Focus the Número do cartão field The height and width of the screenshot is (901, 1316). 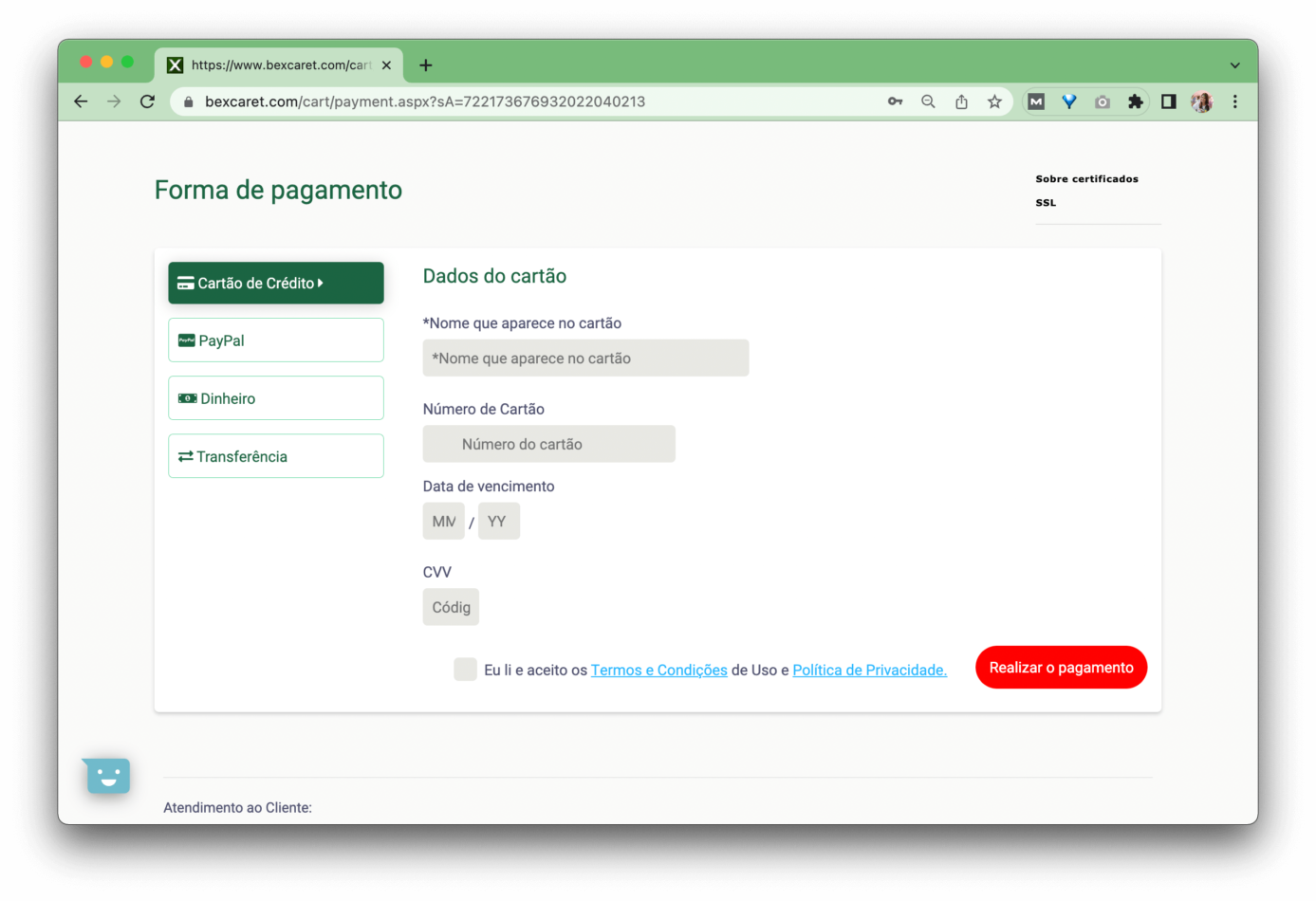tap(548, 444)
